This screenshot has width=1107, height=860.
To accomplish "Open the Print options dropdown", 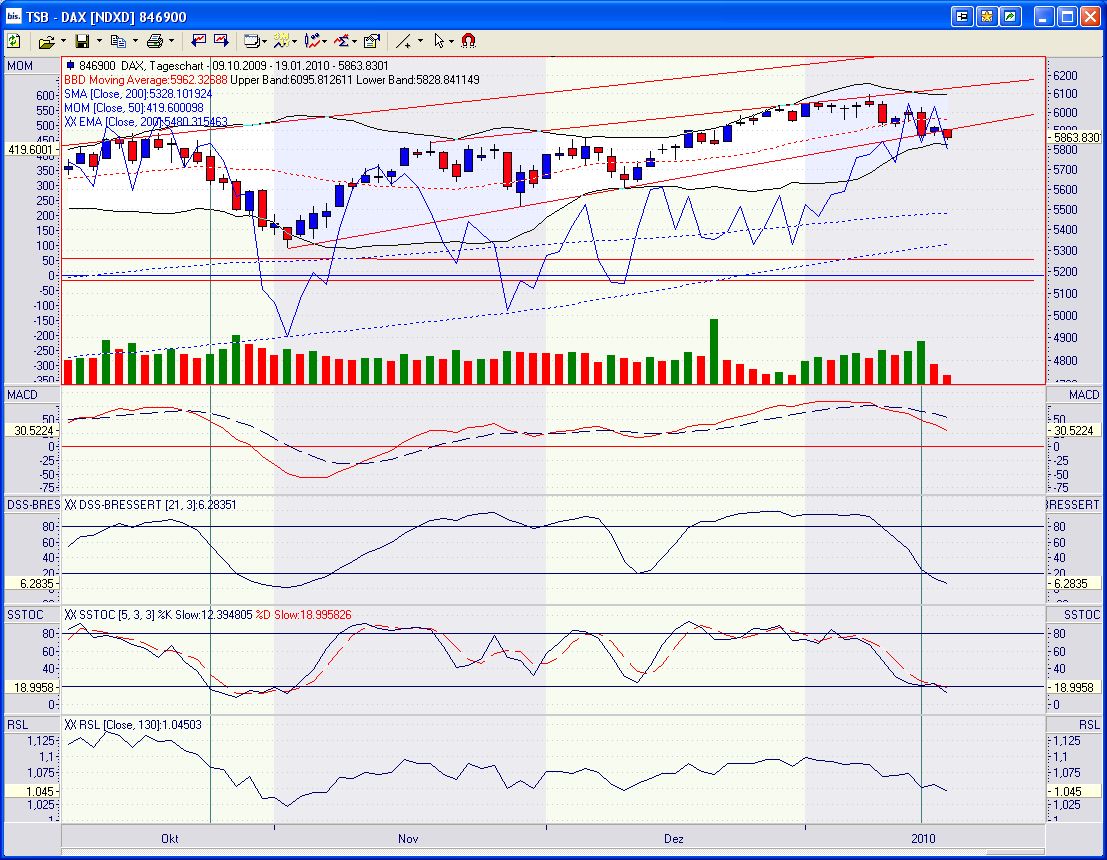I will [171, 41].
